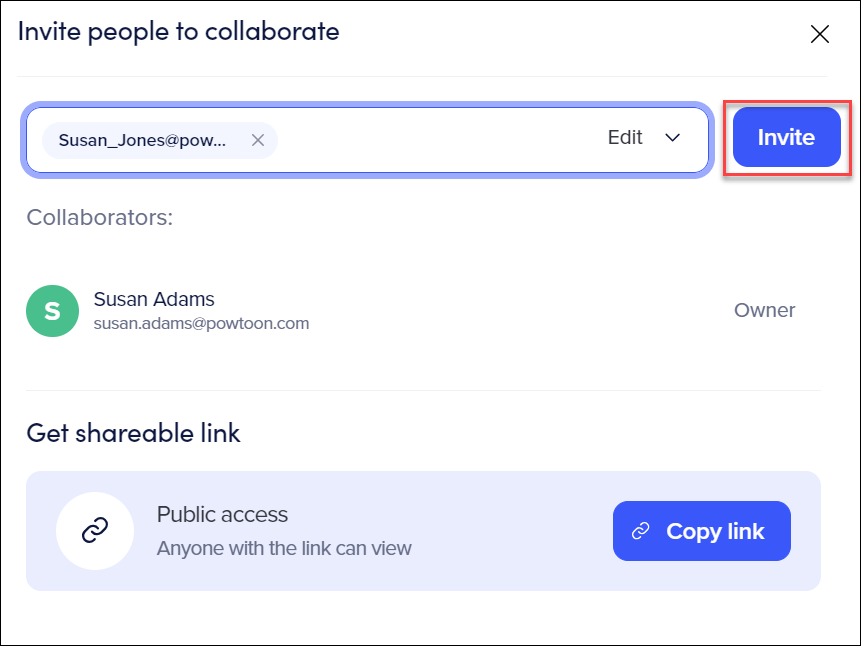Open the Edit permission dropdown

tap(644, 137)
